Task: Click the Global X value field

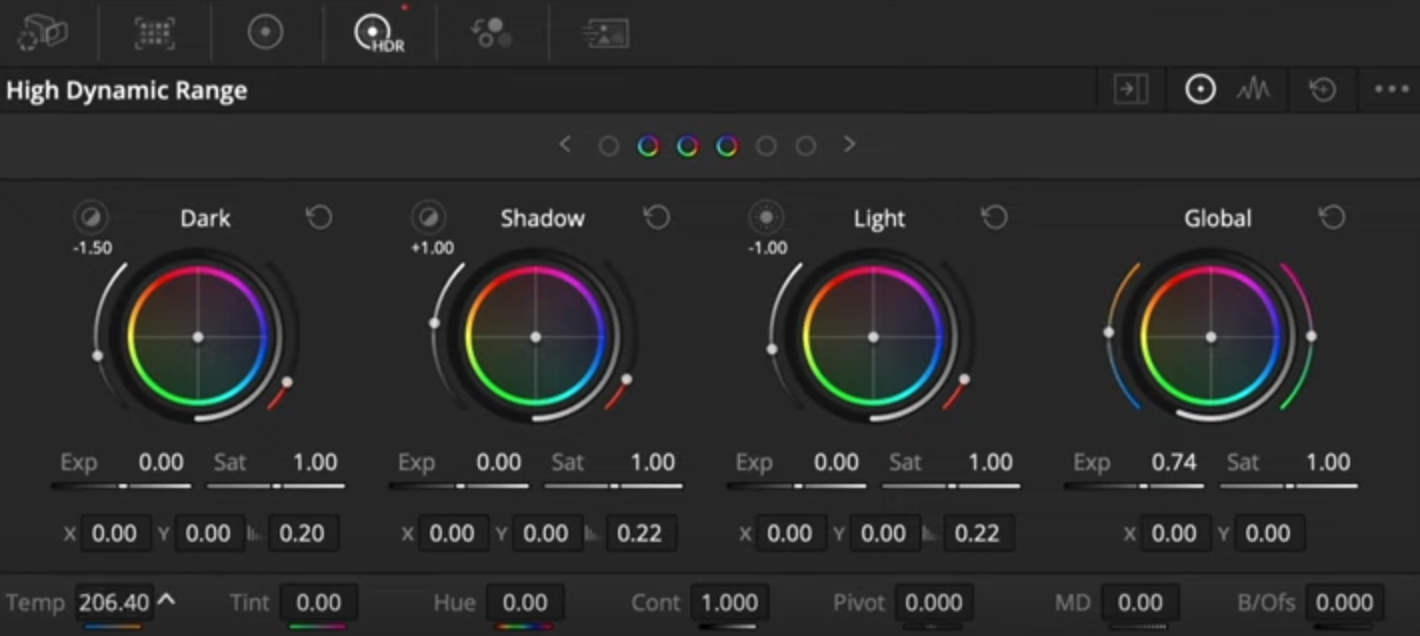Action: [x=1174, y=533]
